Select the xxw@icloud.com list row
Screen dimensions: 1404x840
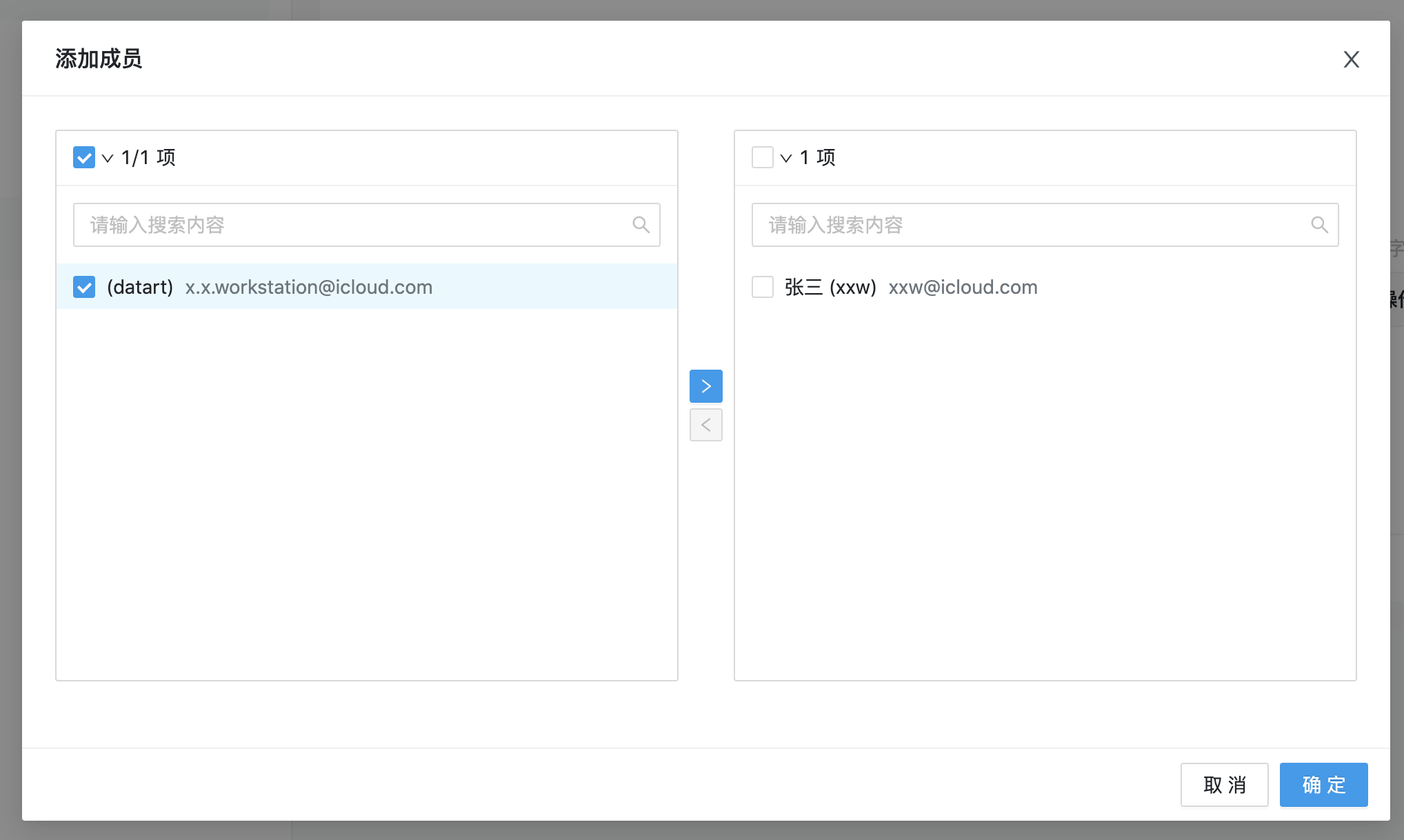1045,286
